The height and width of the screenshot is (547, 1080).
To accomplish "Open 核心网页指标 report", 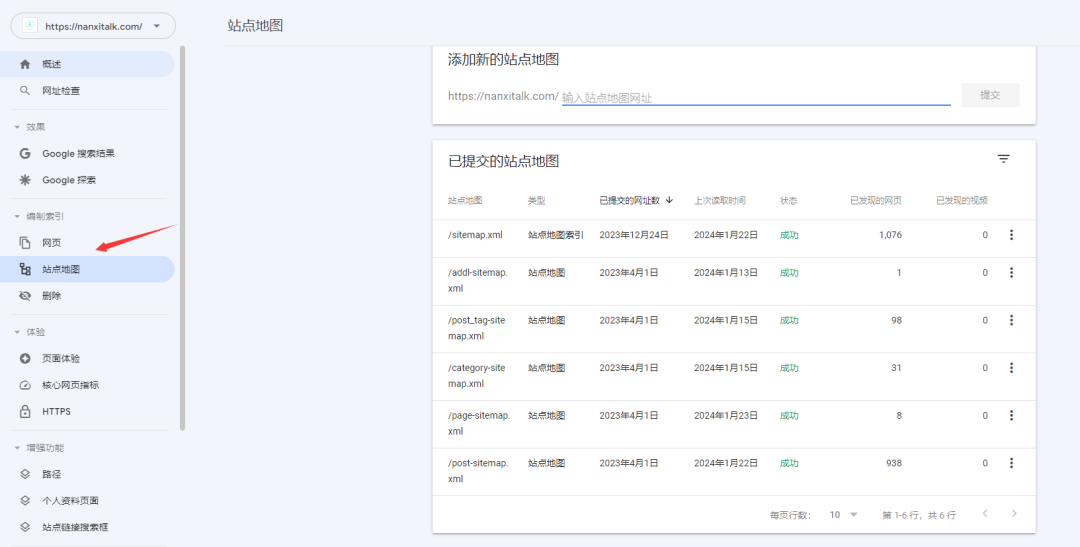I will pos(87,384).
